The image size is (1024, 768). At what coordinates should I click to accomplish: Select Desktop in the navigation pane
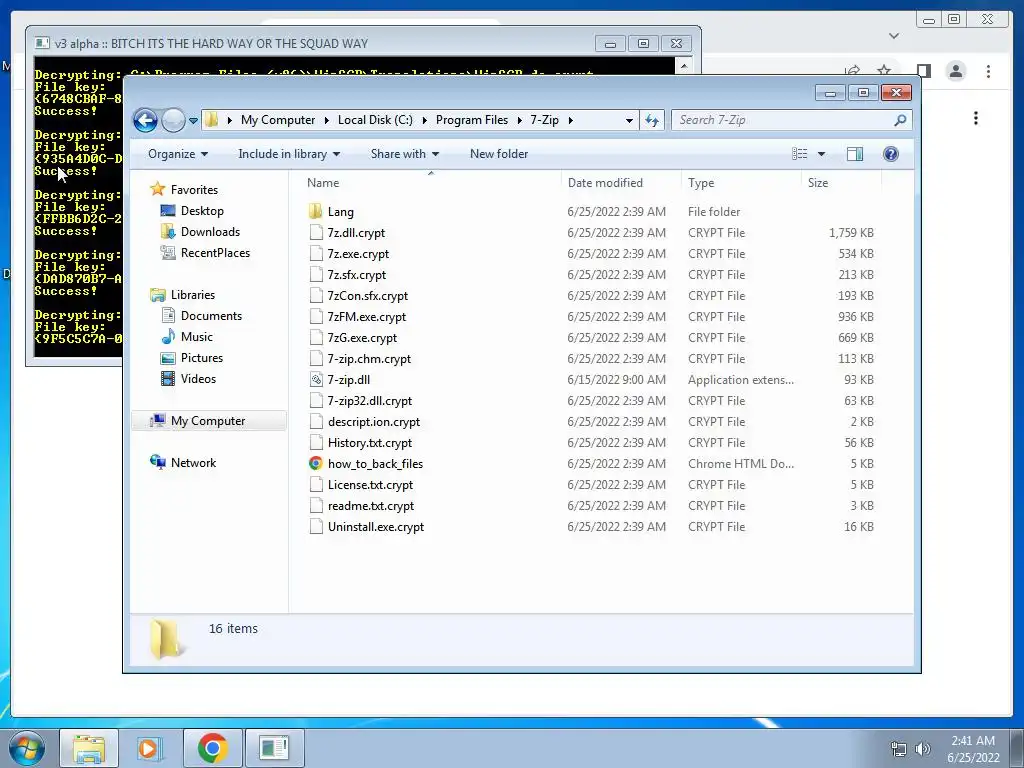(202, 211)
